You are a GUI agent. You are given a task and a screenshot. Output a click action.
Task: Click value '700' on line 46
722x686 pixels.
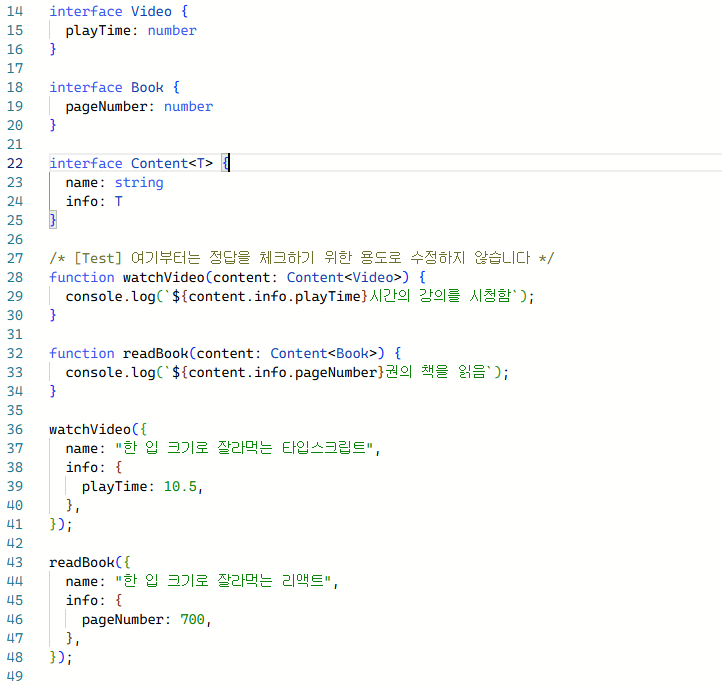point(192,619)
